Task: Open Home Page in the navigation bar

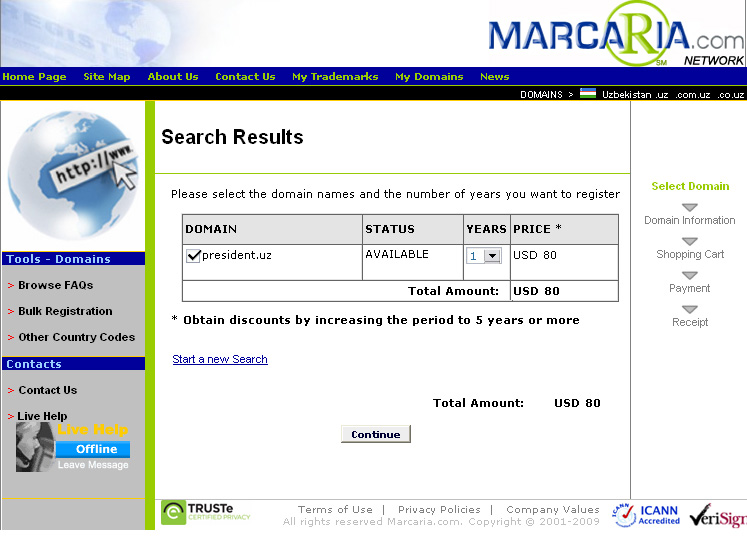Action: [34, 77]
